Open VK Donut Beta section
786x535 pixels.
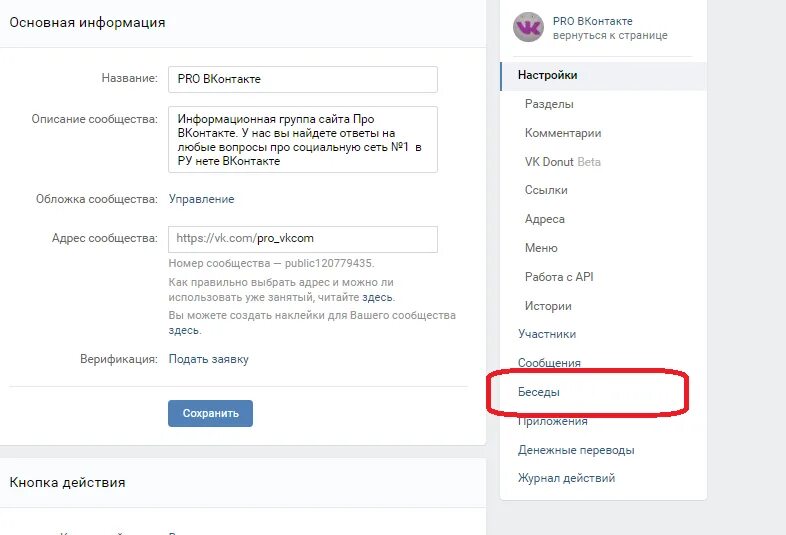[x=562, y=162]
